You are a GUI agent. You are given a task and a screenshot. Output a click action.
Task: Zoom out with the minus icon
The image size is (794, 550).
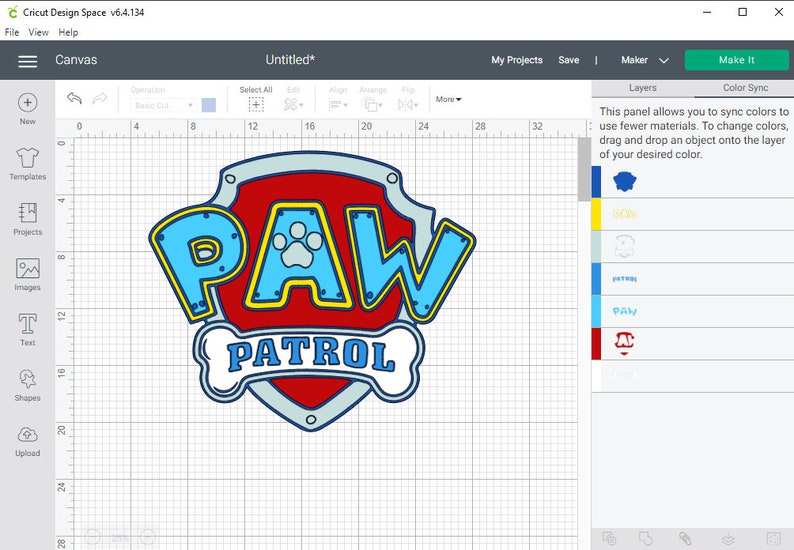point(93,537)
